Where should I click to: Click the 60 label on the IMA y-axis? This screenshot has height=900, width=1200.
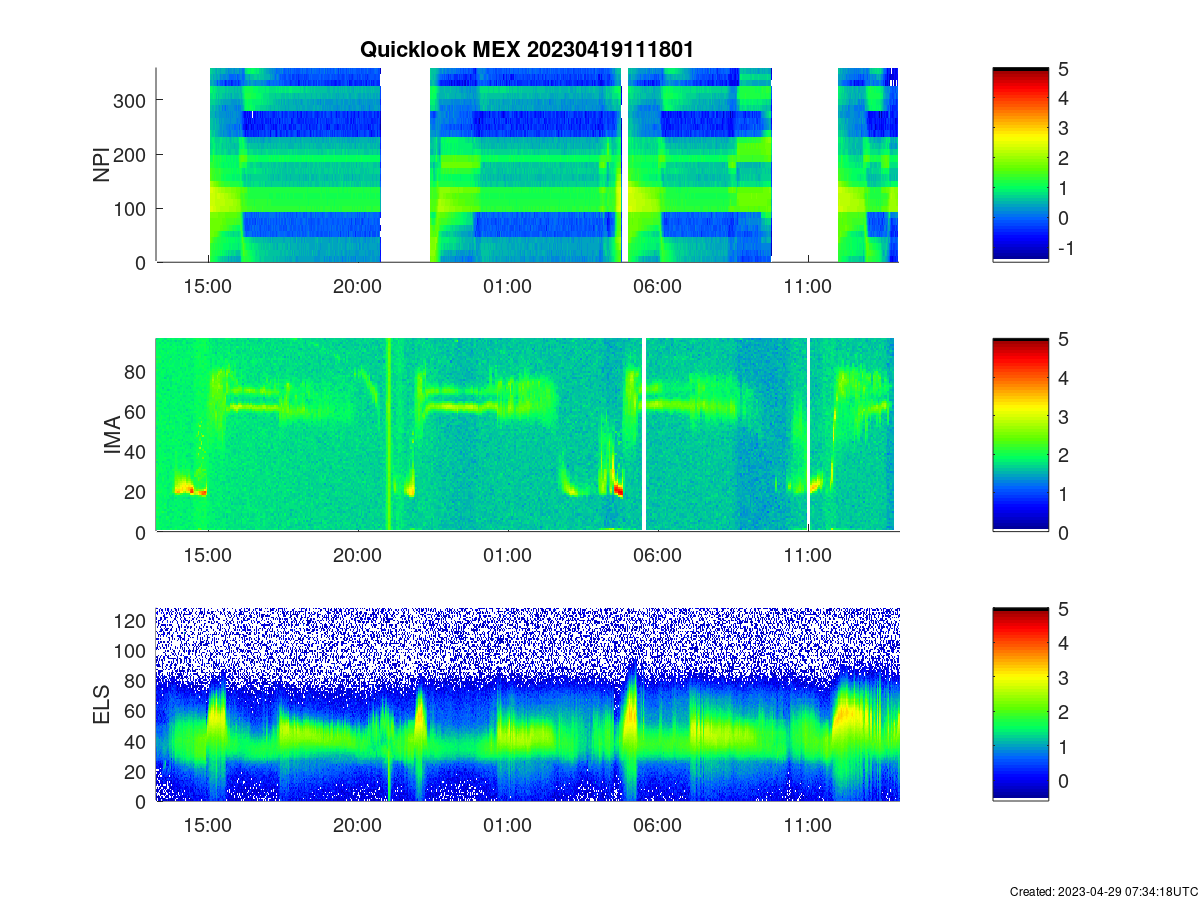137,411
